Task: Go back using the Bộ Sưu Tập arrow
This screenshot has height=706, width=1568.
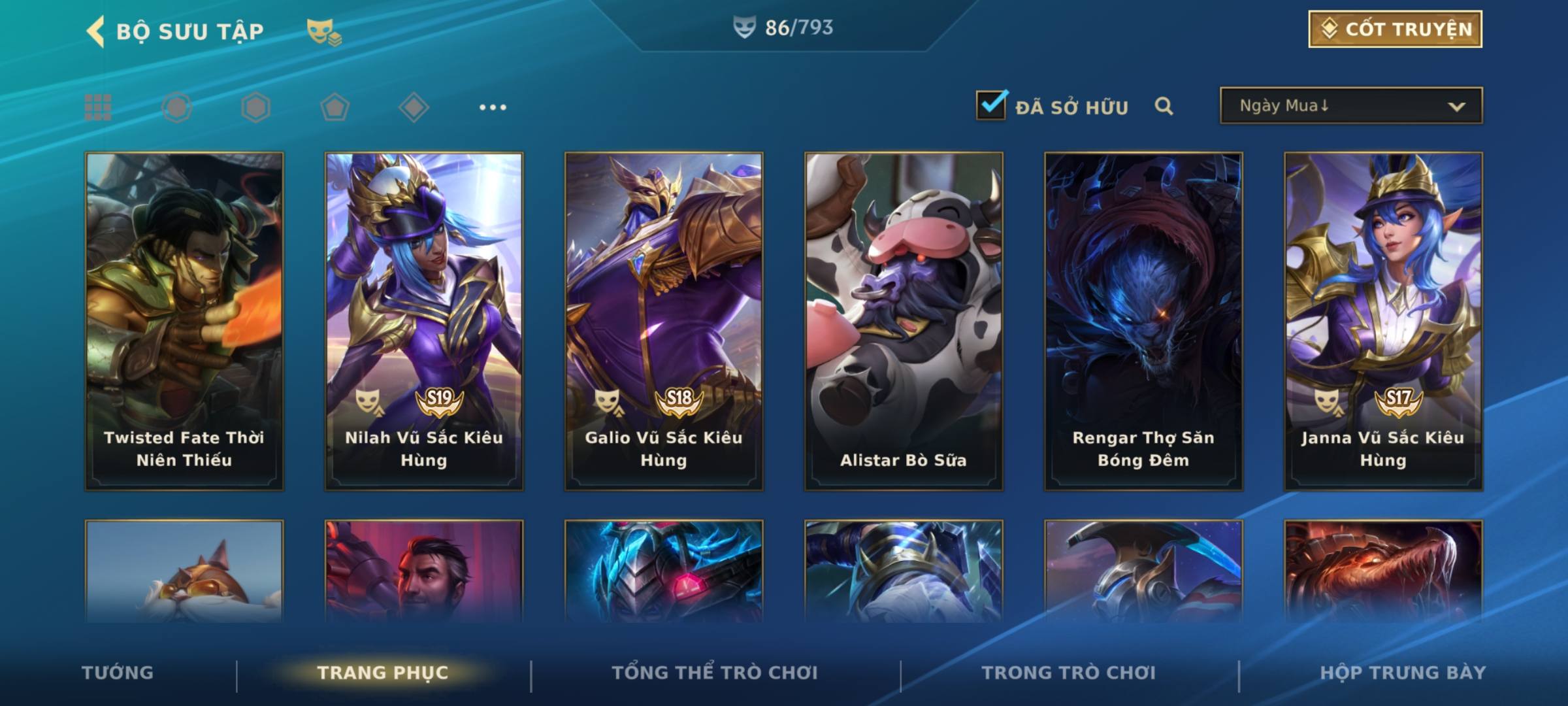Action: point(95,31)
